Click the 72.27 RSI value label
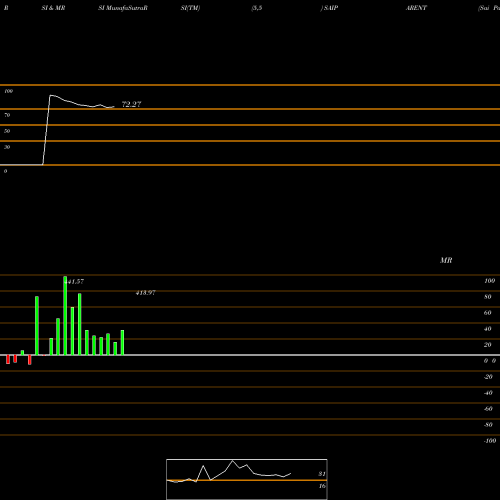 point(131,104)
